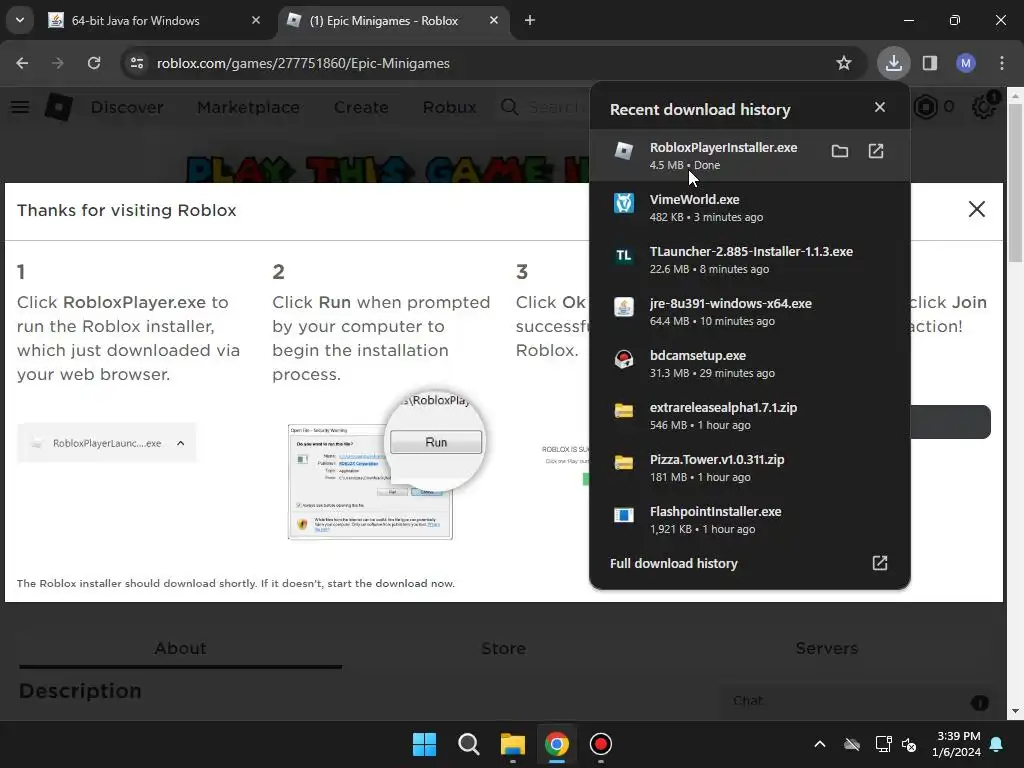The height and width of the screenshot is (768, 1024).
Task: Click the TLauncher TL file icon
Action: click(624, 255)
